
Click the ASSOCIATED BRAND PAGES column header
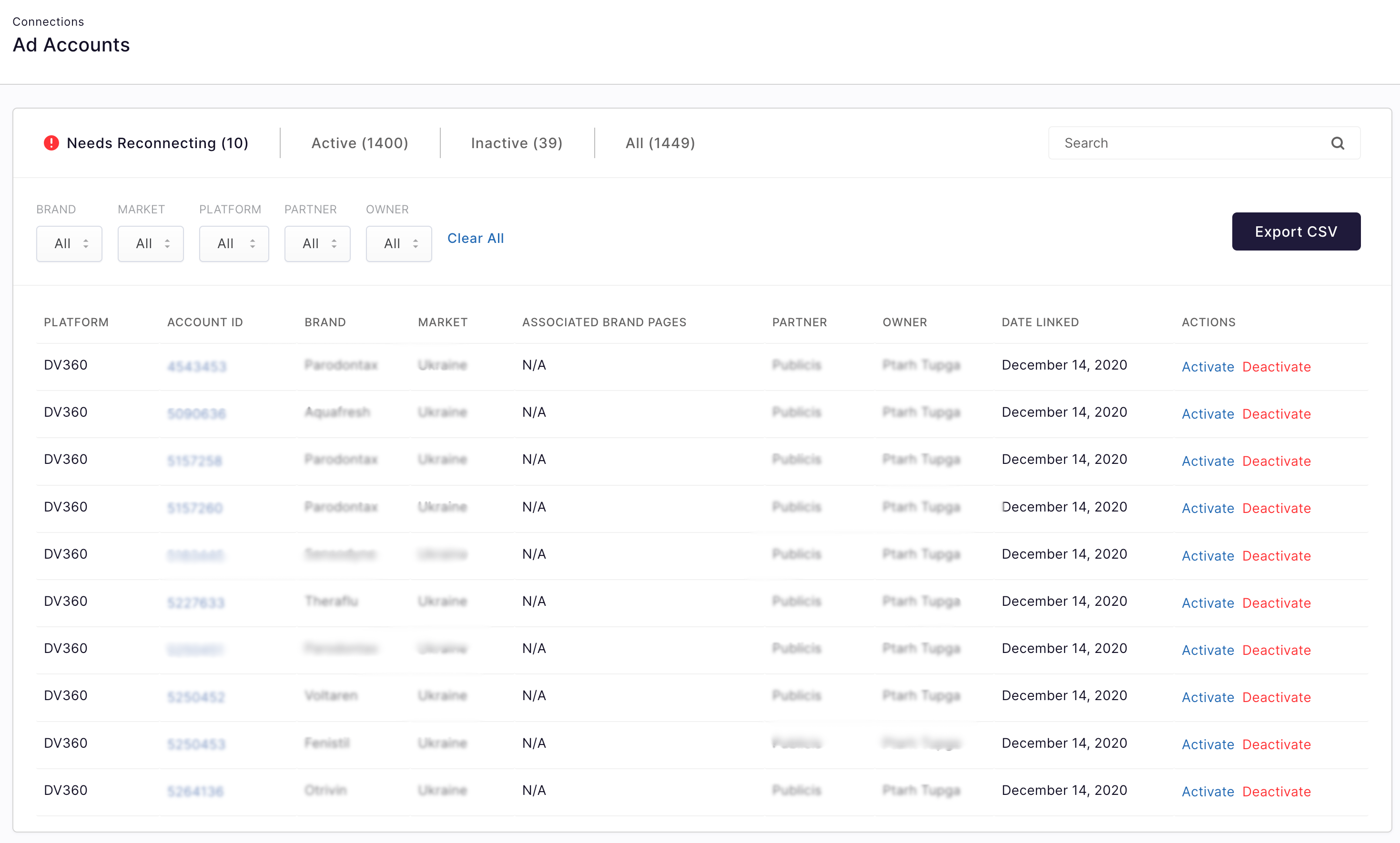[x=604, y=322]
